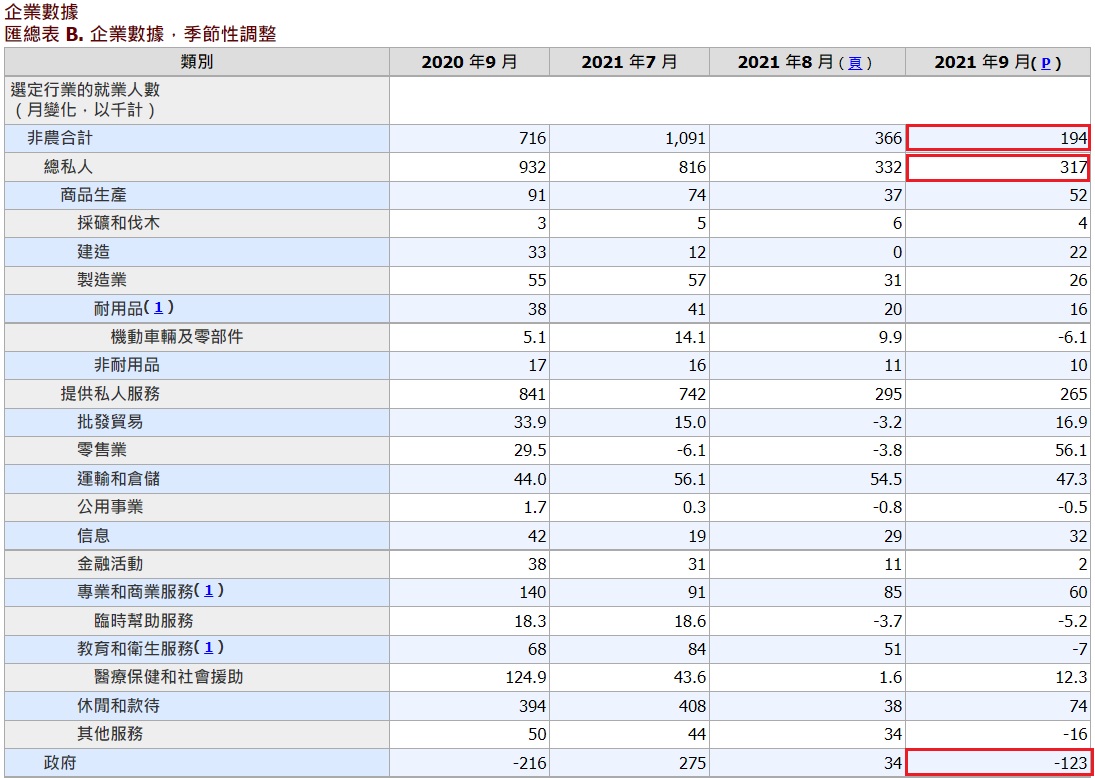The width and height of the screenshot is (1095, 778).
Task: Click the highlighted 194 value cell
Action: 1000,139
